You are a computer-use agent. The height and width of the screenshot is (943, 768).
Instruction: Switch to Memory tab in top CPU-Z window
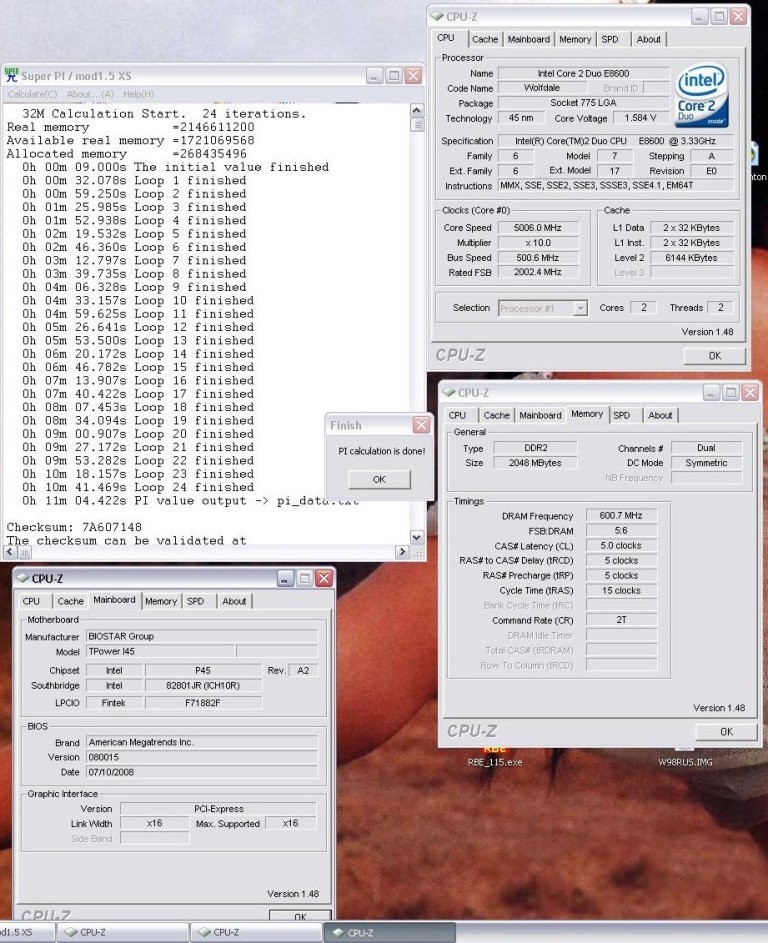tap(575, 39)
